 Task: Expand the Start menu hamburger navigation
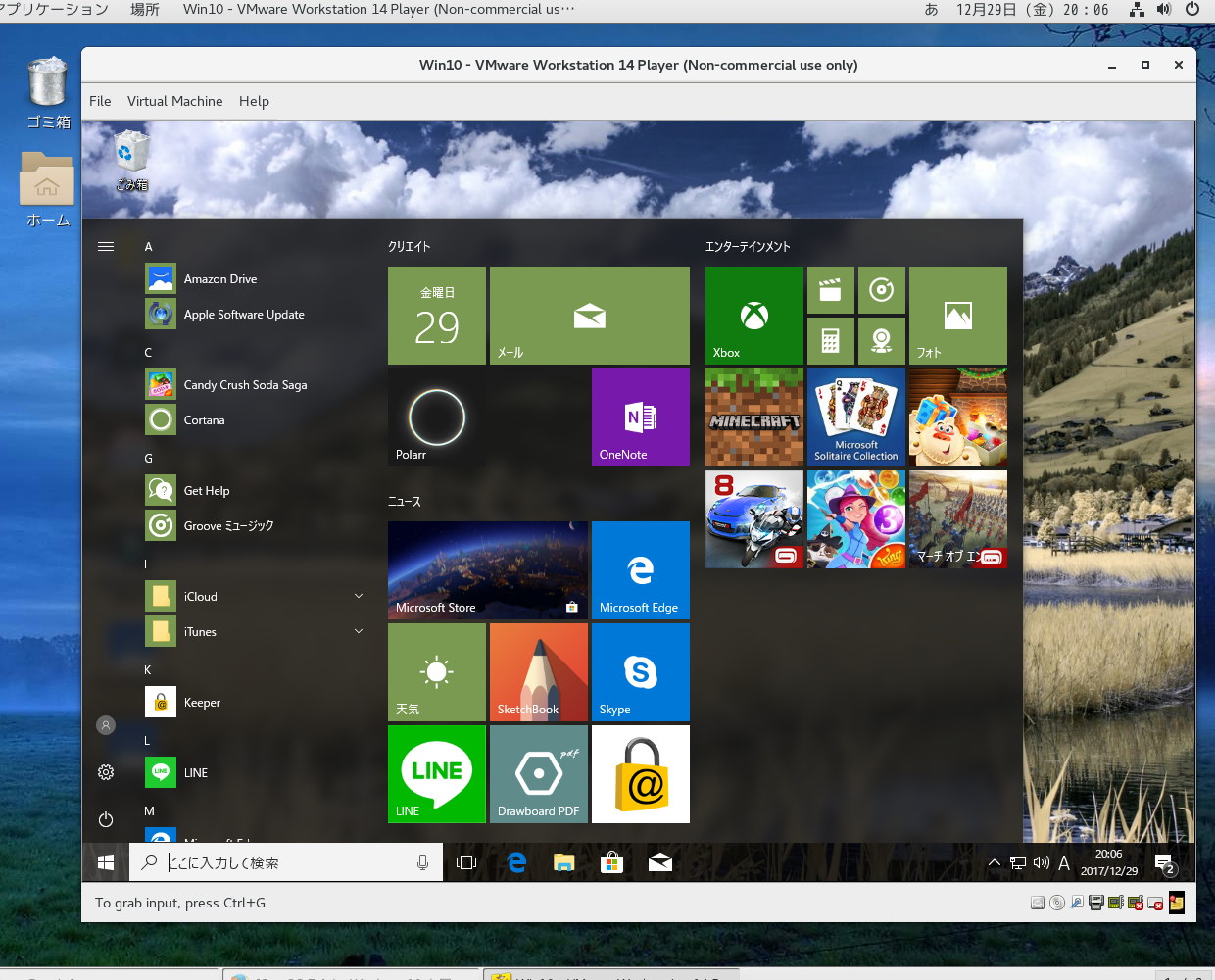106,247
